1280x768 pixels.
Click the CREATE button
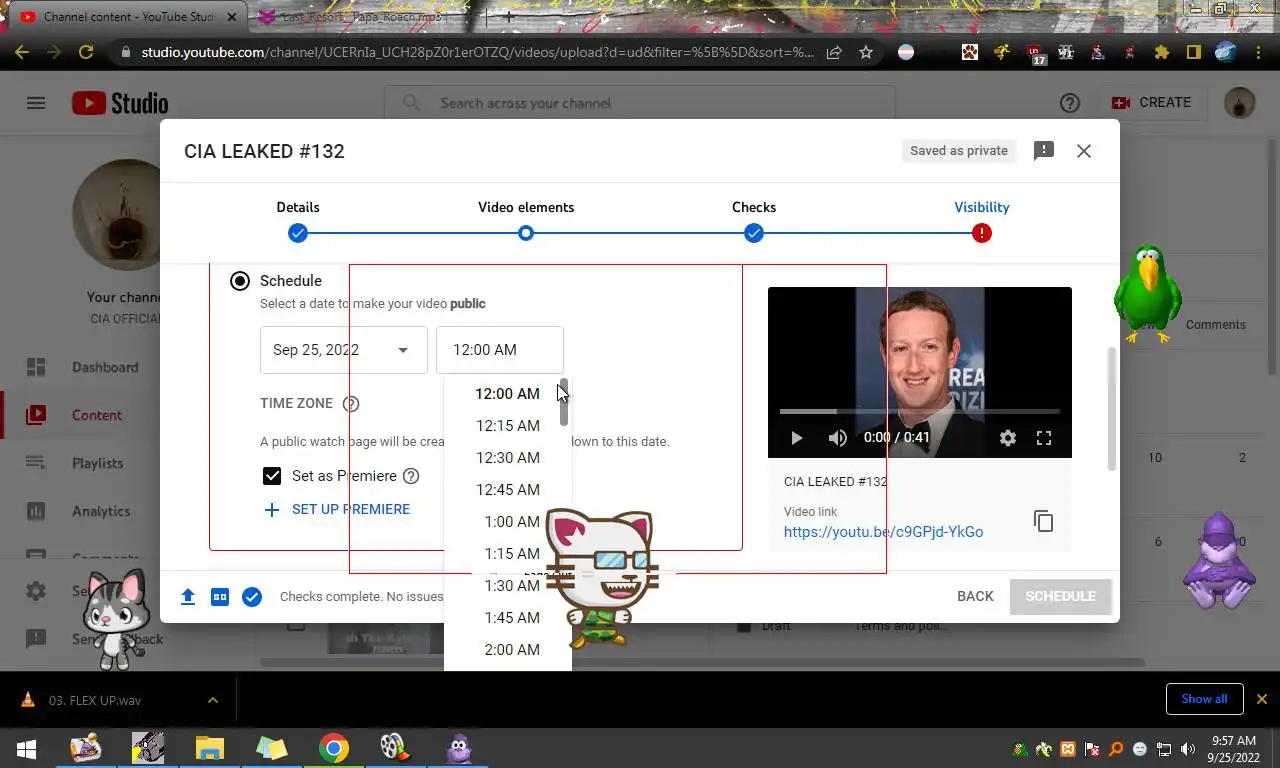[x=1152, y=102]
